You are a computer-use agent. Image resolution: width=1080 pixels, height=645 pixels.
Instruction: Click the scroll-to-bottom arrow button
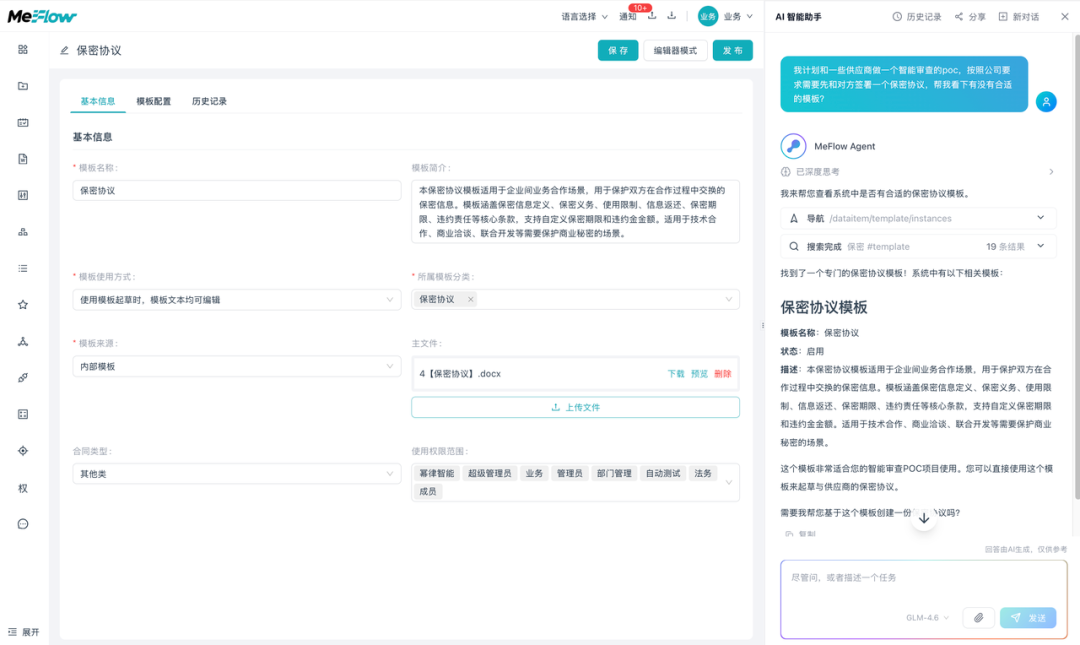pyautogui.click(x=924, y=518)
